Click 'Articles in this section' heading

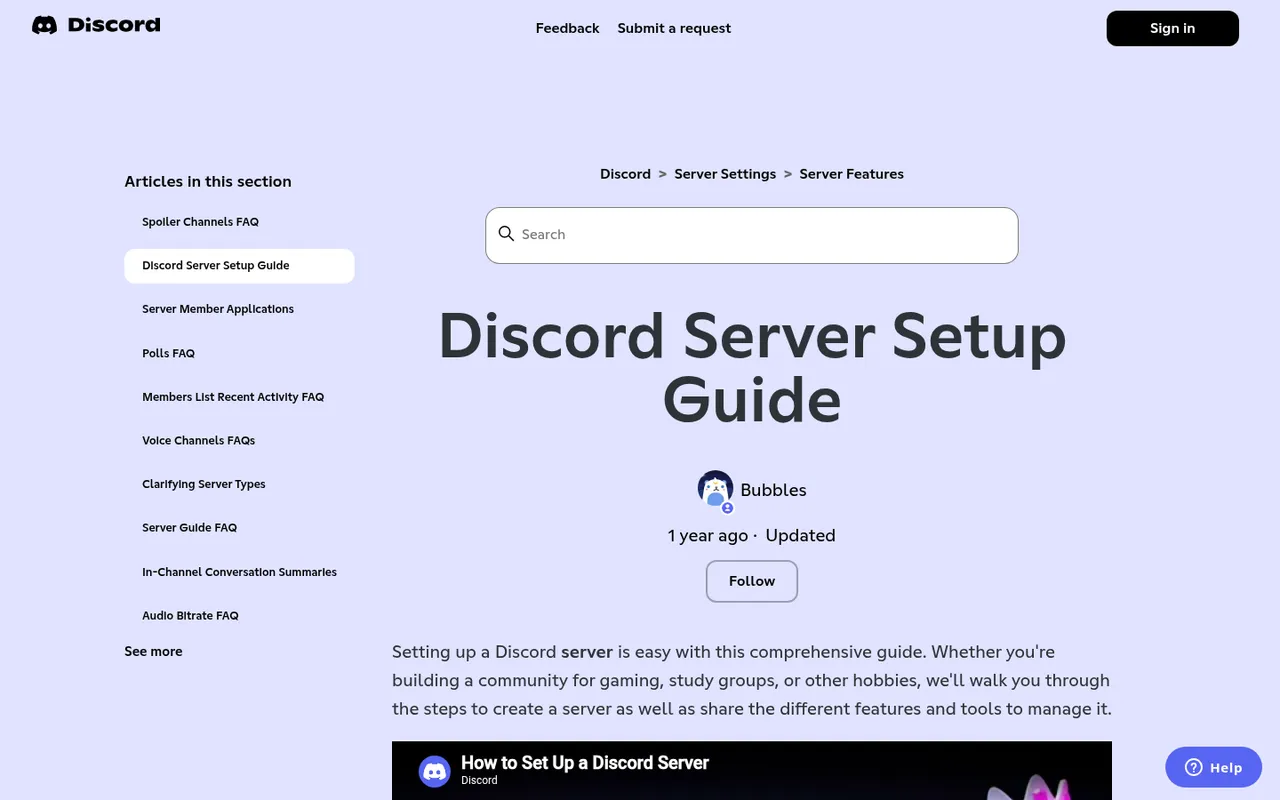[208, 181]
